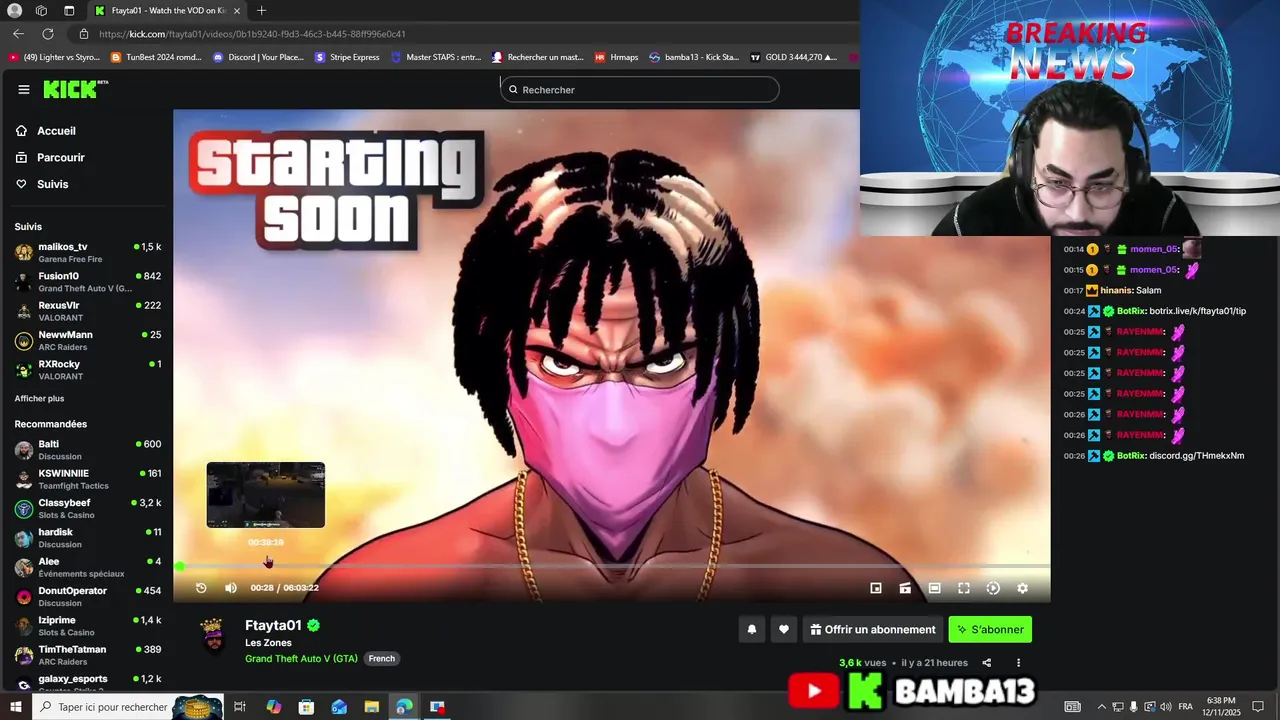The width and height of the screenshot is (1280, 720).
Task: Open the playback speed control
Action: click(993, 588)
